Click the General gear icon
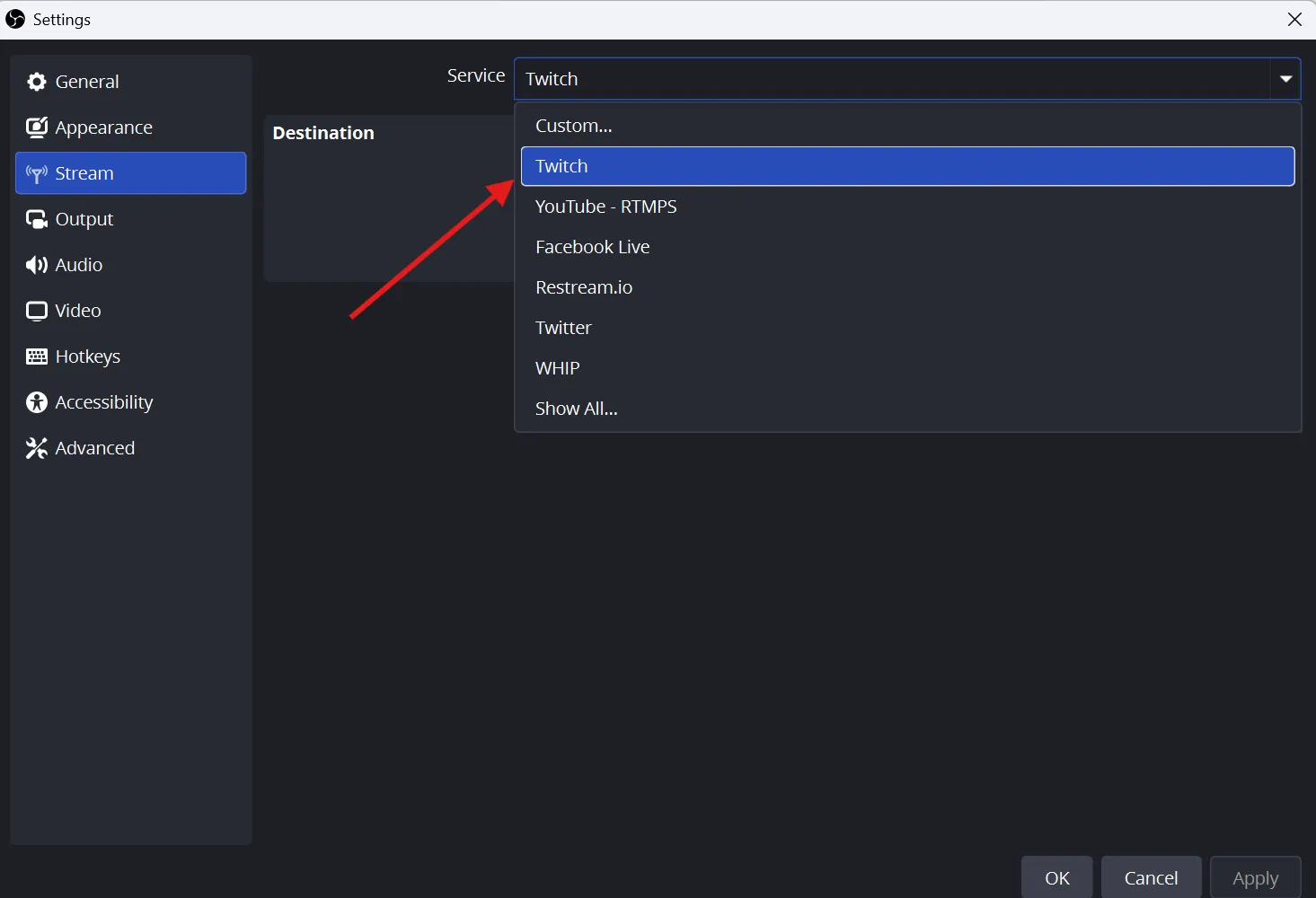The width and height of the screenshot is (1316, 898). click(37, 82)
